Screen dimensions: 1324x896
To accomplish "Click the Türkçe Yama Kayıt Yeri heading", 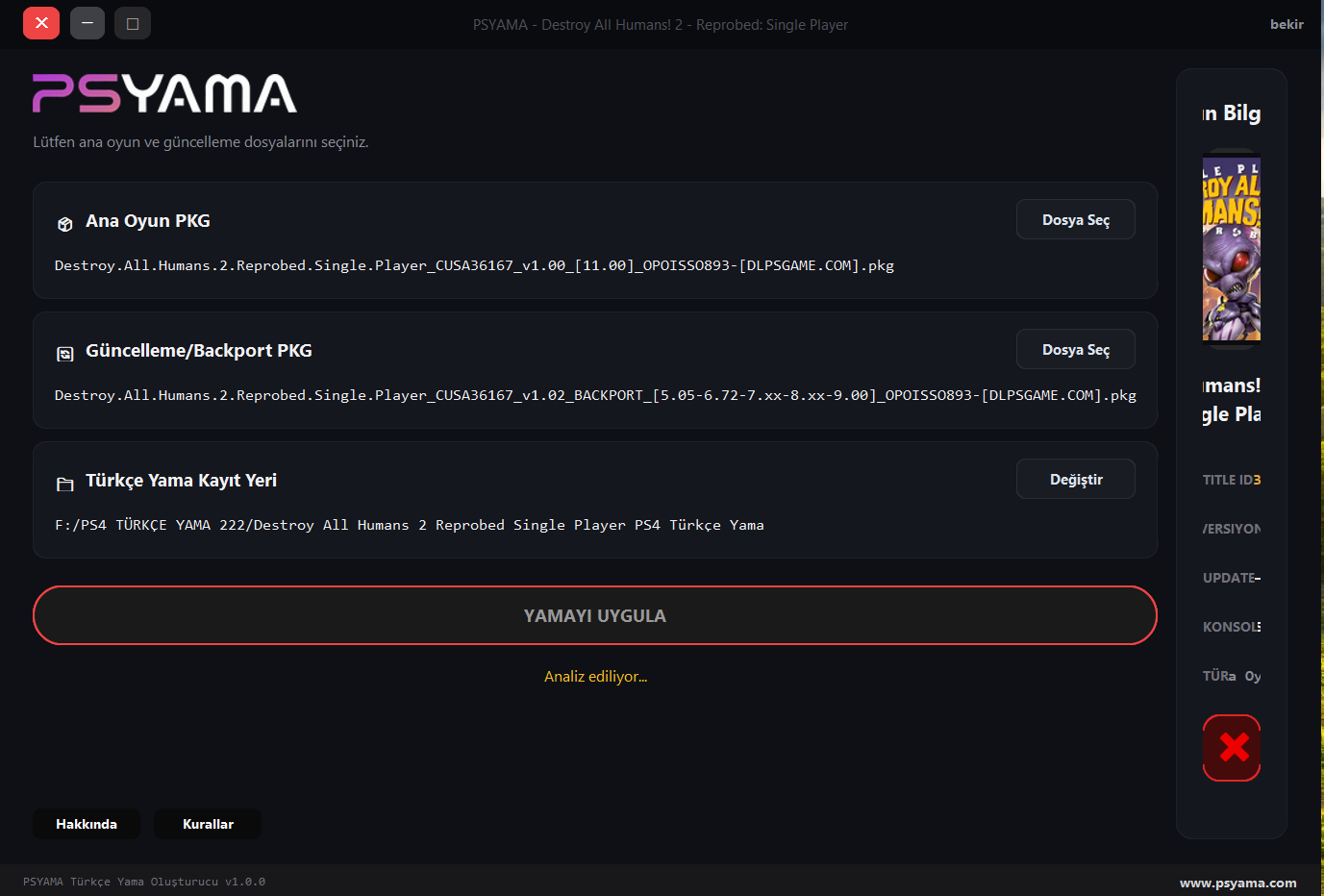I will 181,480.
